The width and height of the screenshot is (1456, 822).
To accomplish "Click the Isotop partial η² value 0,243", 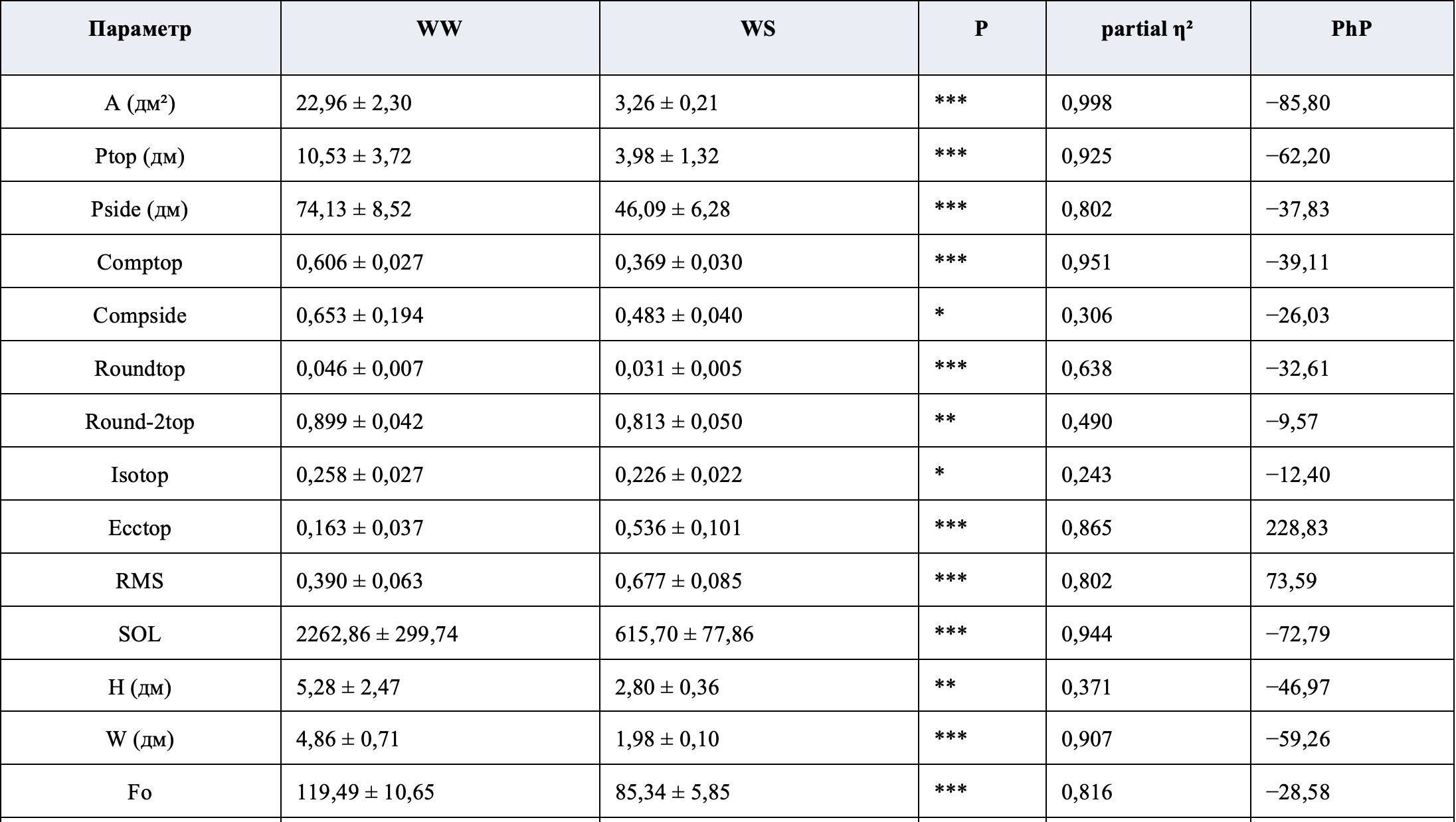I will 1087,475.
